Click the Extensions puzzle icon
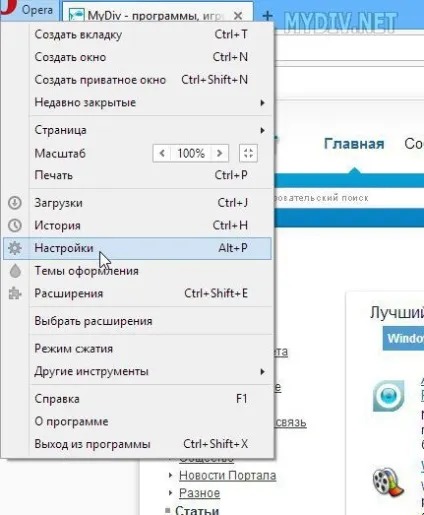Screen dimensions: 424x515 click(x=15, y=293)
